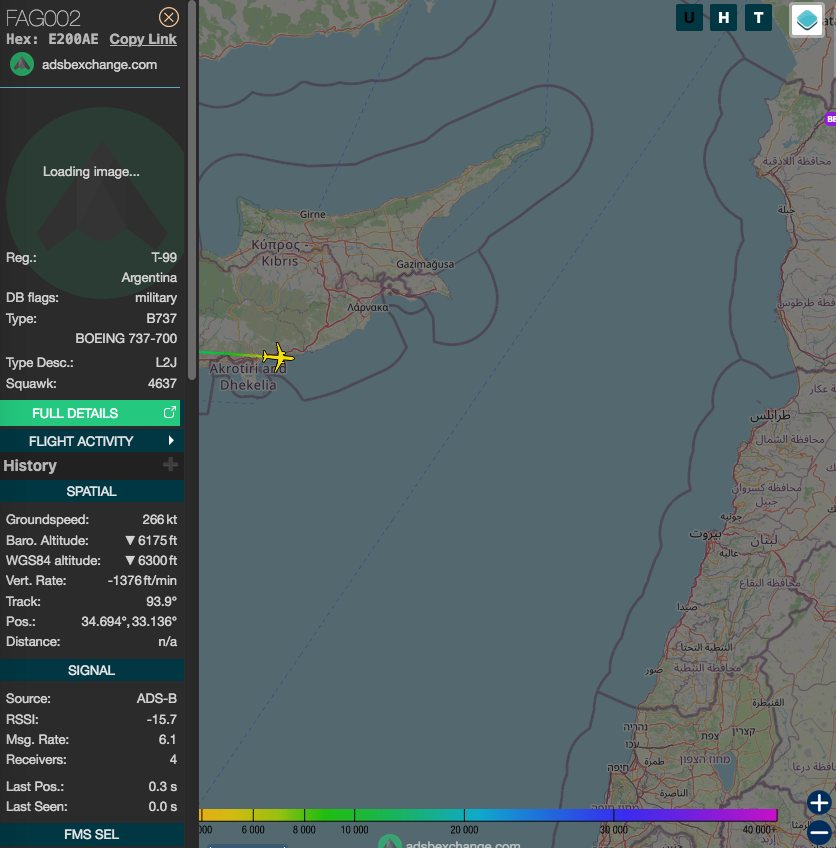Viewport: 836px width, 848px height.
Task: Expand the FLIGHT ACTIVITY section
Action: [90, 441]
